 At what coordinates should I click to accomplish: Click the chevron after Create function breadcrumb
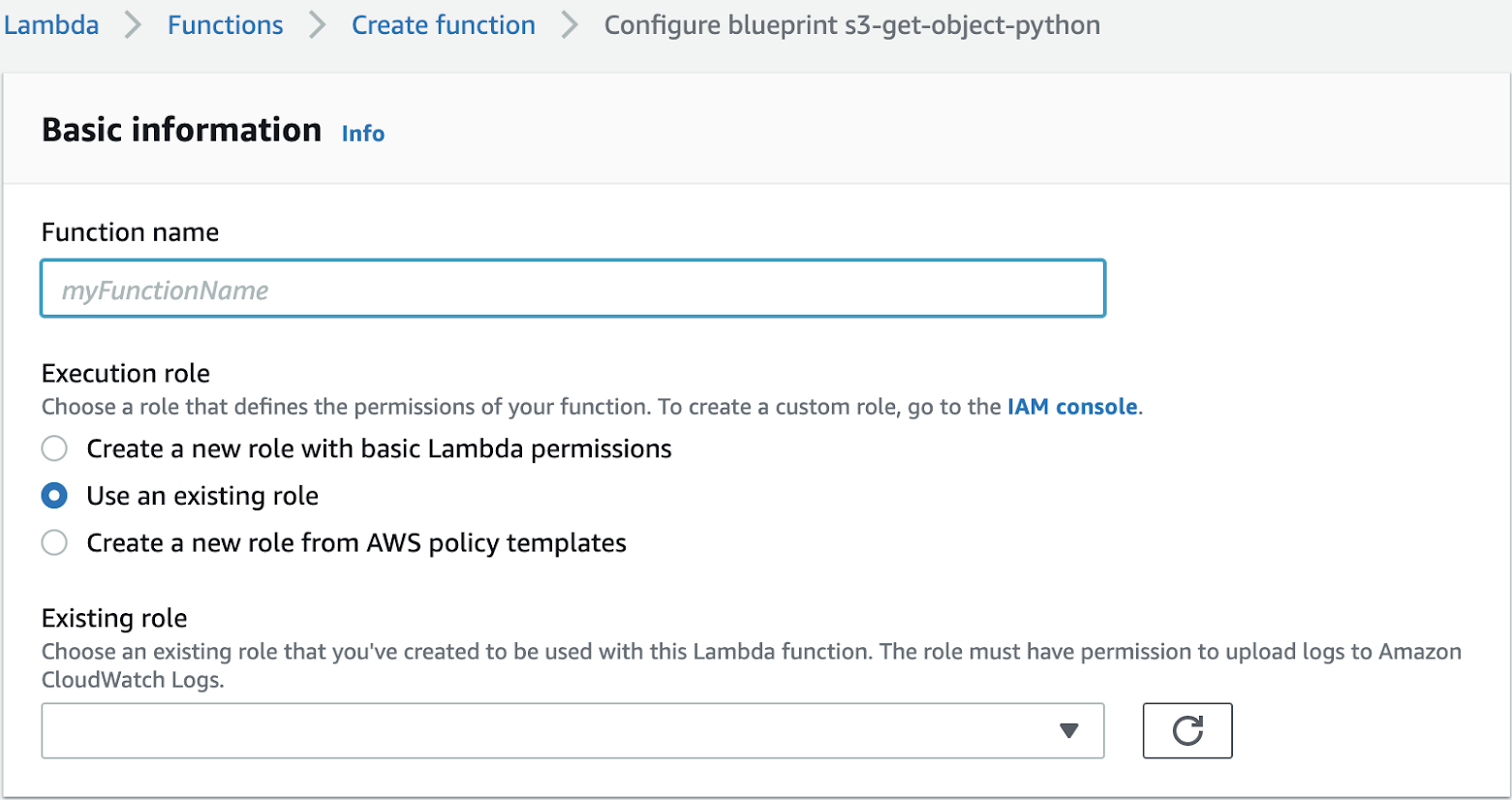[x=570, y=25]
